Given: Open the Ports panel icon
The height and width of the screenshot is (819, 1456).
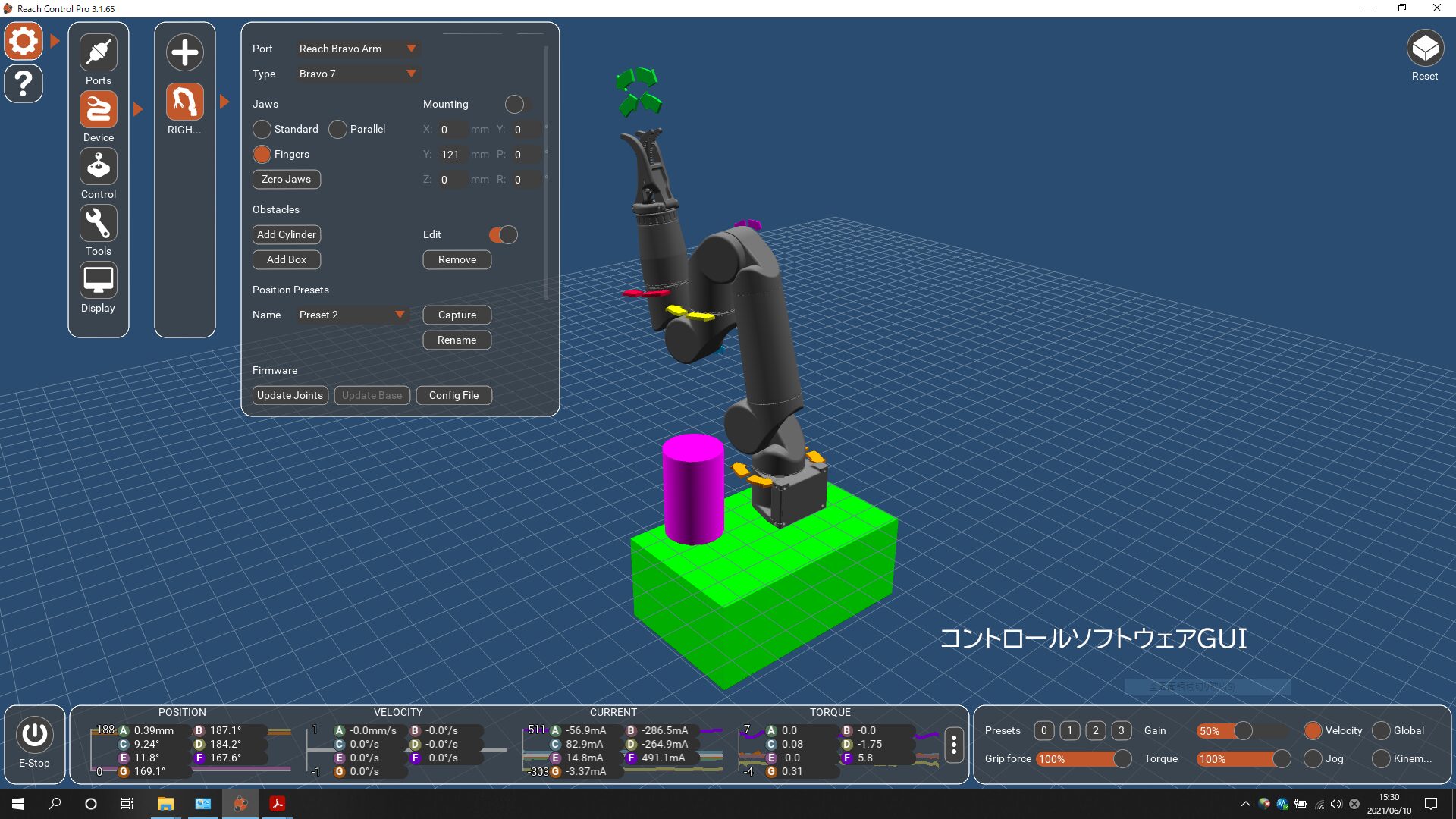Looking at the screenshot, I should point(98,52).
